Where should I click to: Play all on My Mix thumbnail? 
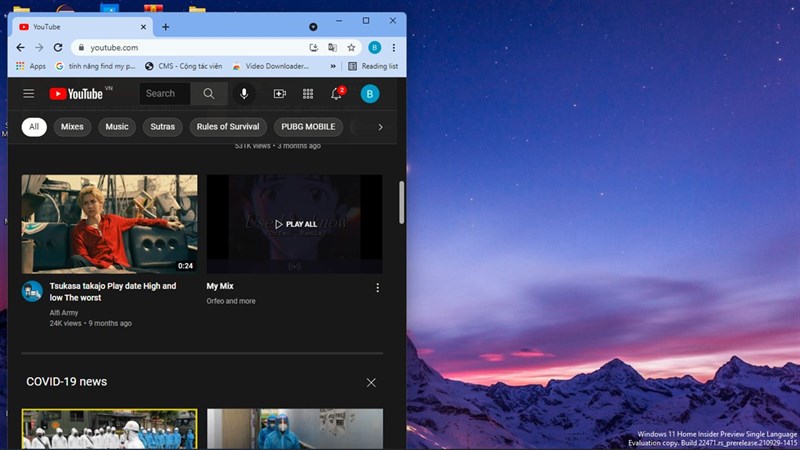[295, 224]
